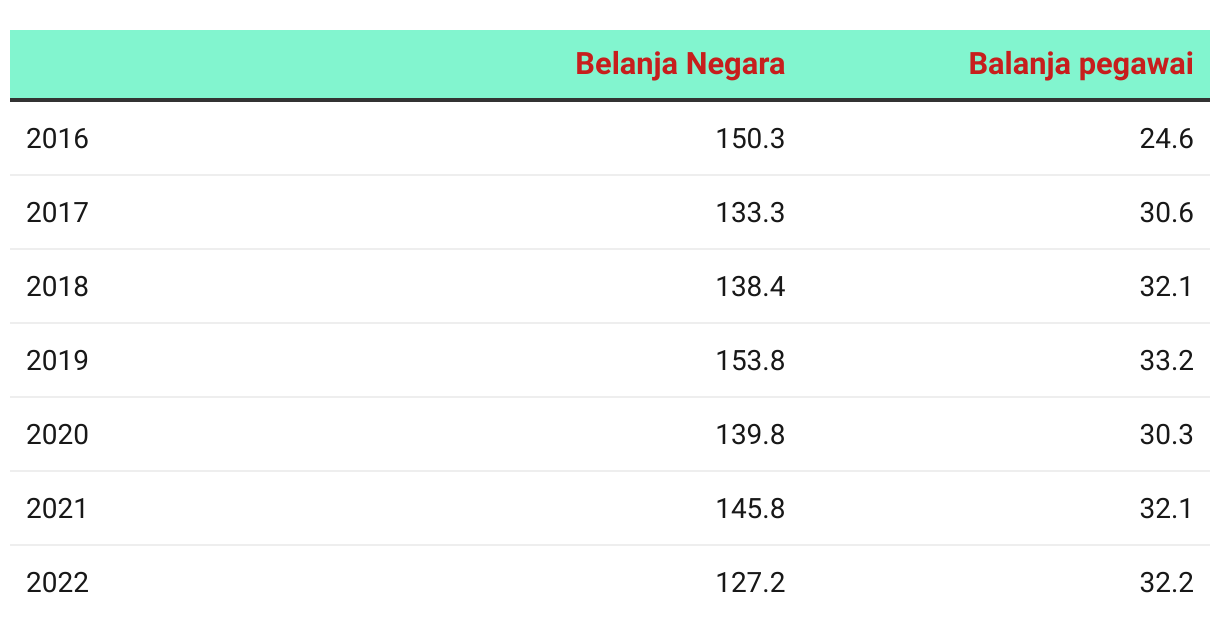Click the 127.2 value for 2022
The width and height of the screenshot is (1220, 628).
(751, 583)
